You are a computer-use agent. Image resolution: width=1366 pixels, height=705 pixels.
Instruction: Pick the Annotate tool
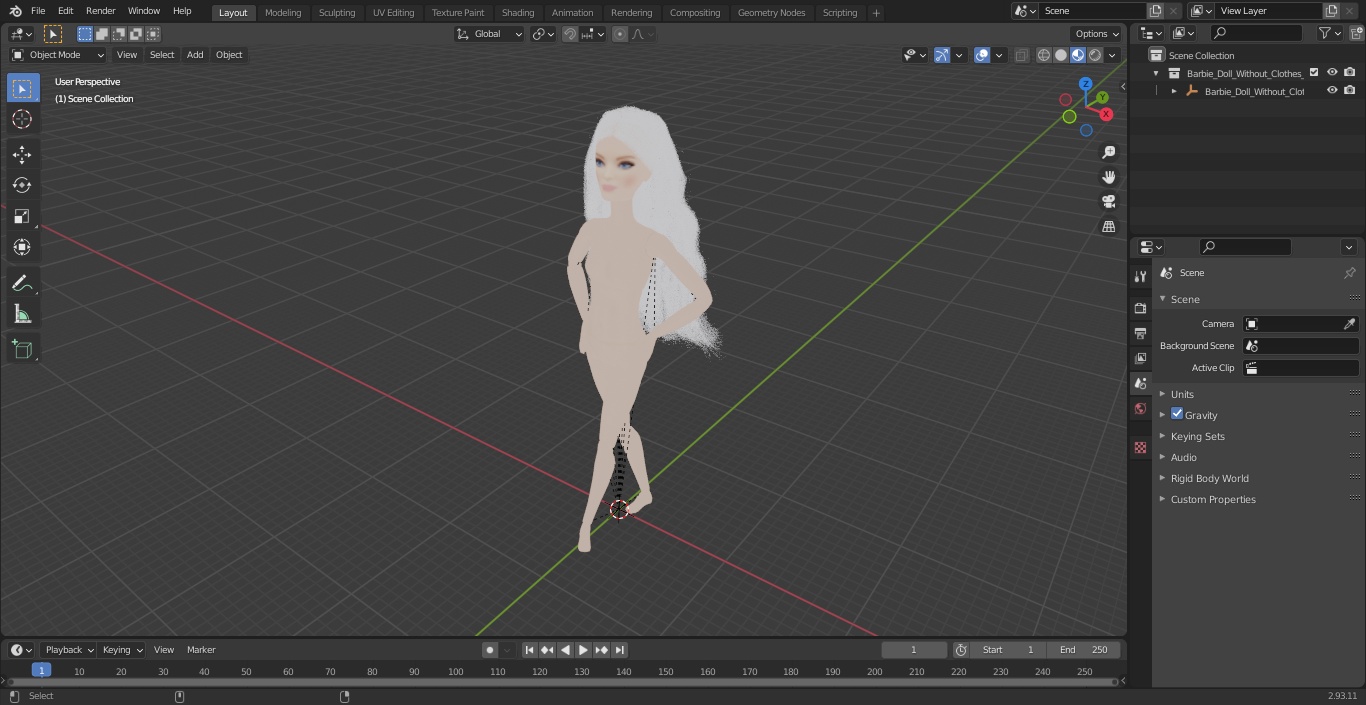point(22,284)
